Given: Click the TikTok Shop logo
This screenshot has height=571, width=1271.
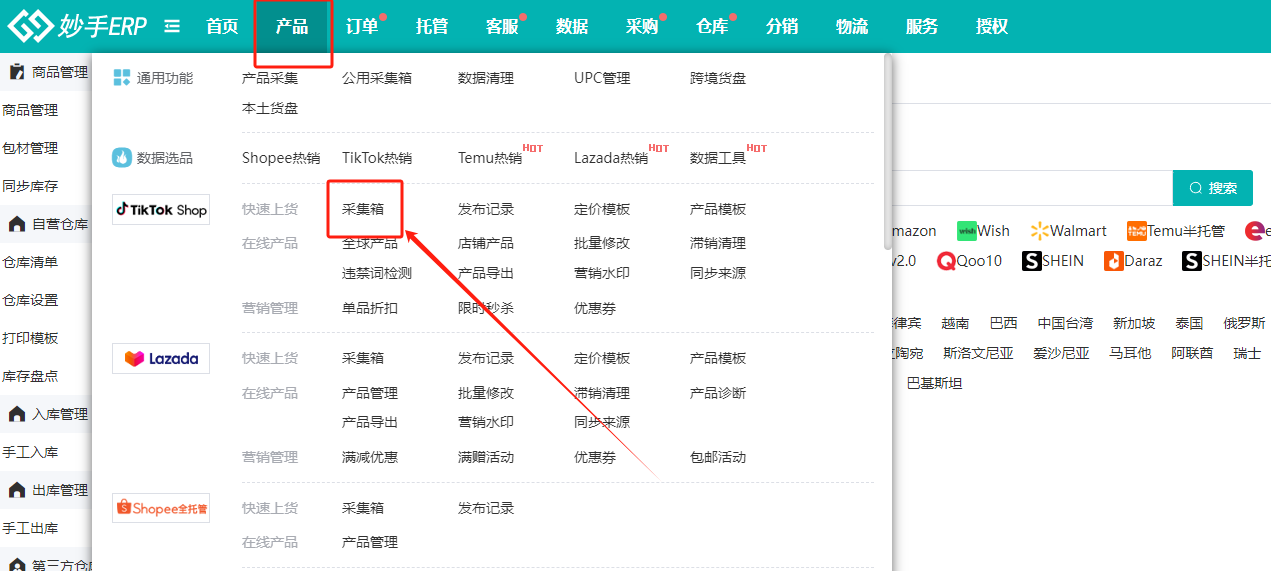Looking at the screenshot, I should click(161, 209).
